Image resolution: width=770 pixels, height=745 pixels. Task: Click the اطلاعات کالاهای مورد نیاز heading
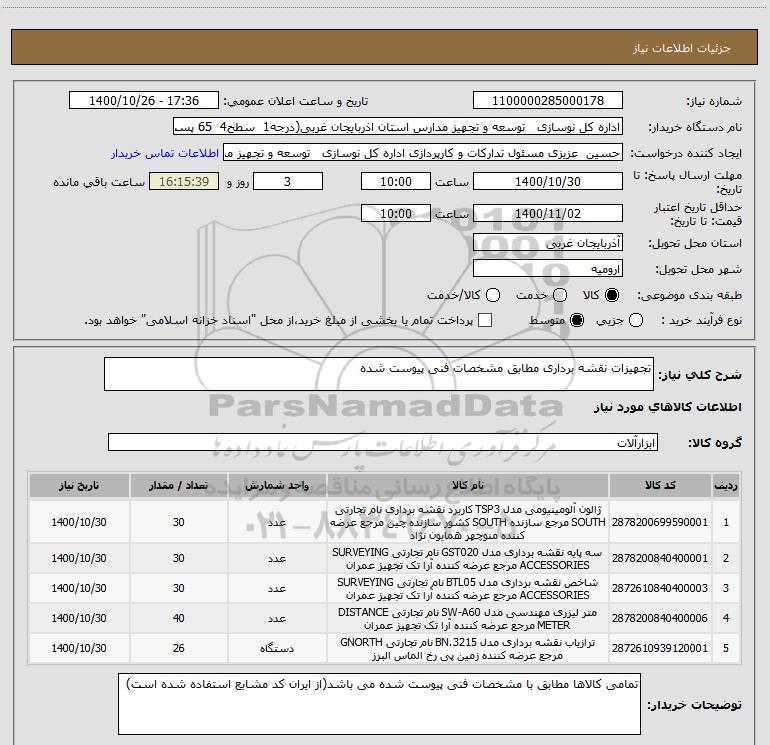[668, 407]
